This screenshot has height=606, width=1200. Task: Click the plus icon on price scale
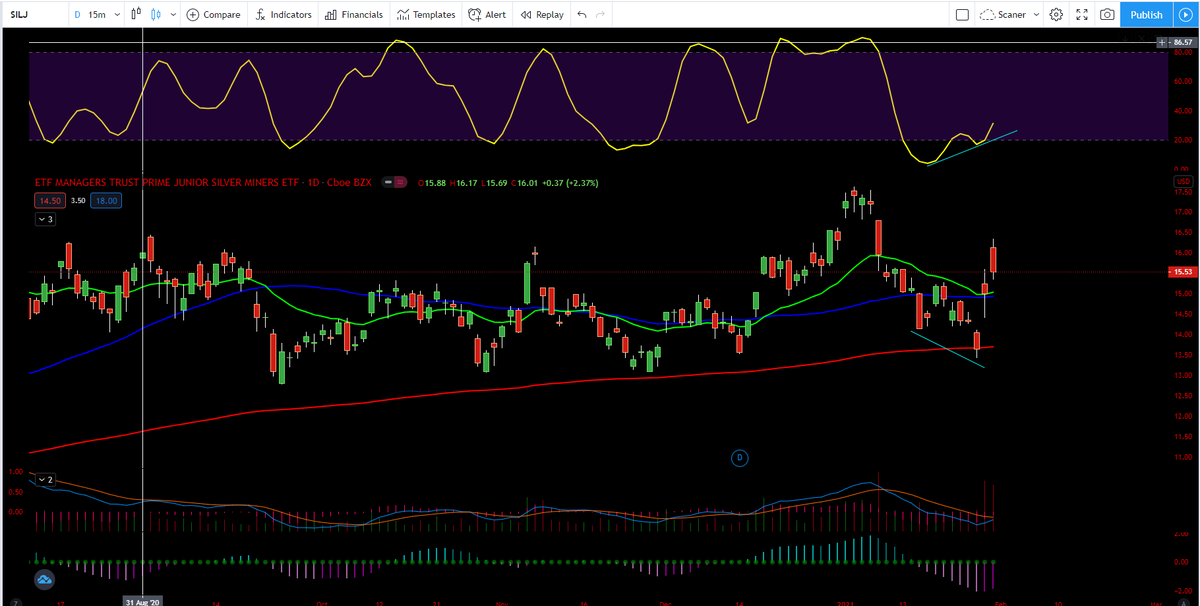point(1160,42)
